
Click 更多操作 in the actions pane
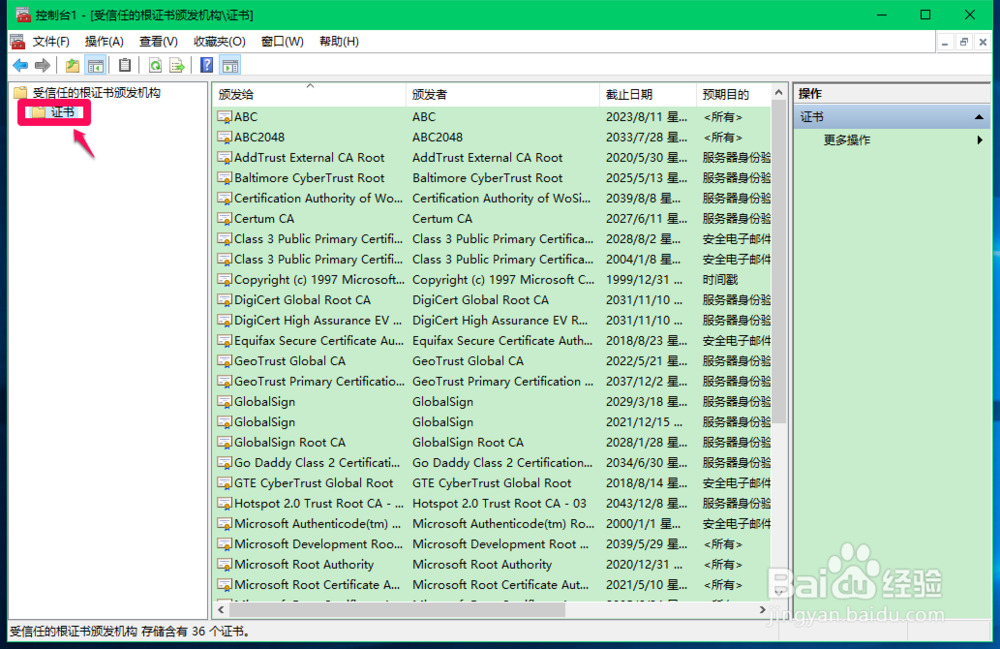[846, 140]
